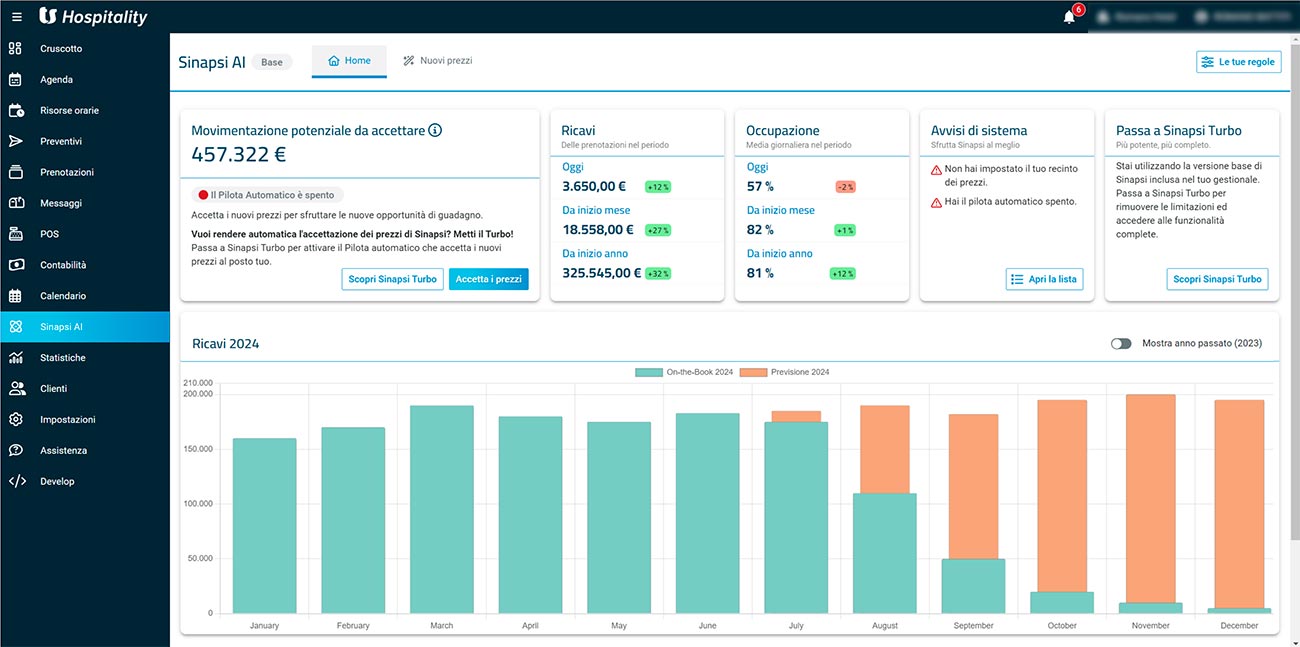Click the warning icon for pilota automatico spento
This screenshot has width=1300, height=647.
pos(936,201)
